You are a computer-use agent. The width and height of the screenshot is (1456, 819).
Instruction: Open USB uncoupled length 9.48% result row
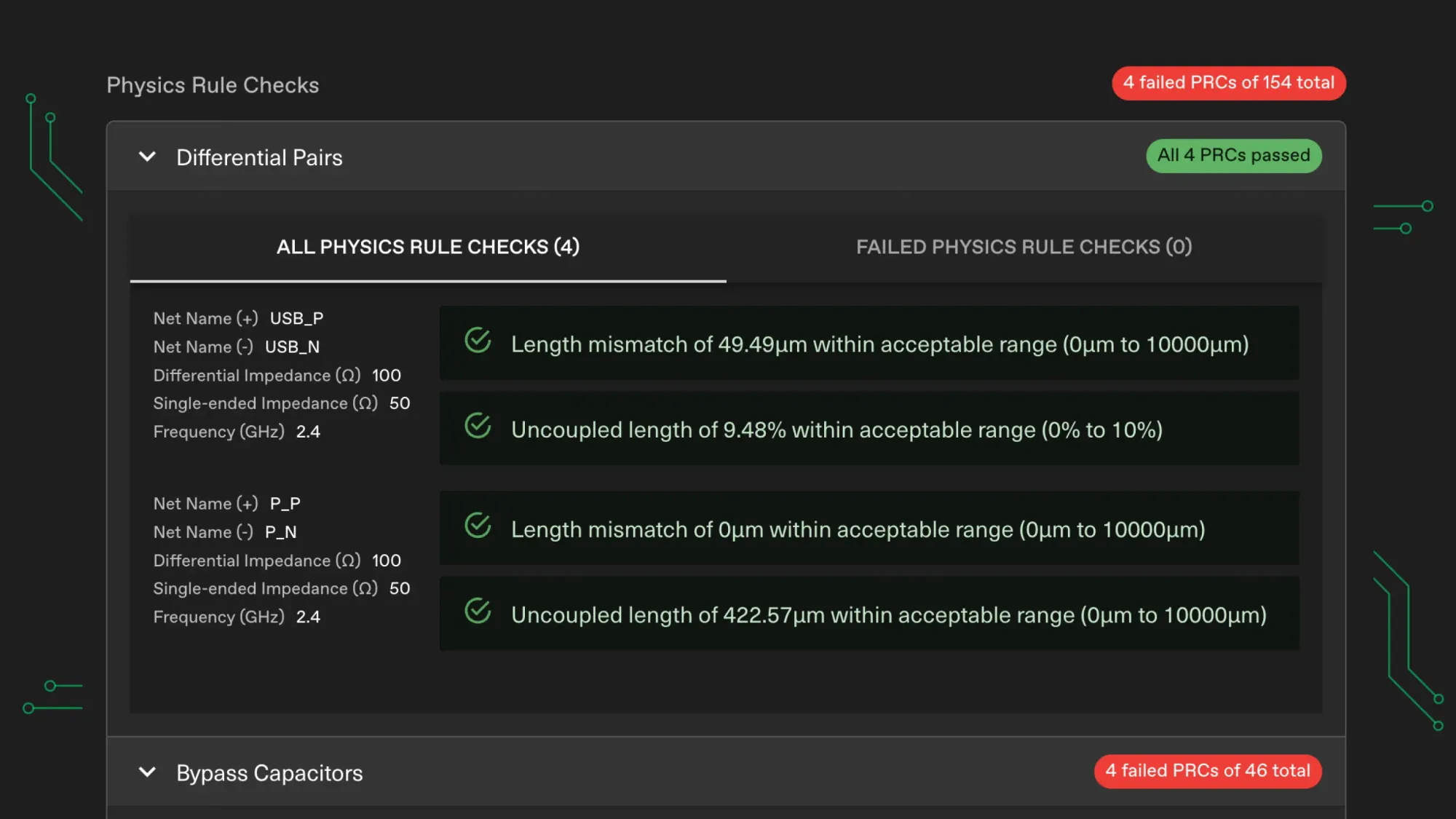(x=869, y=428)
